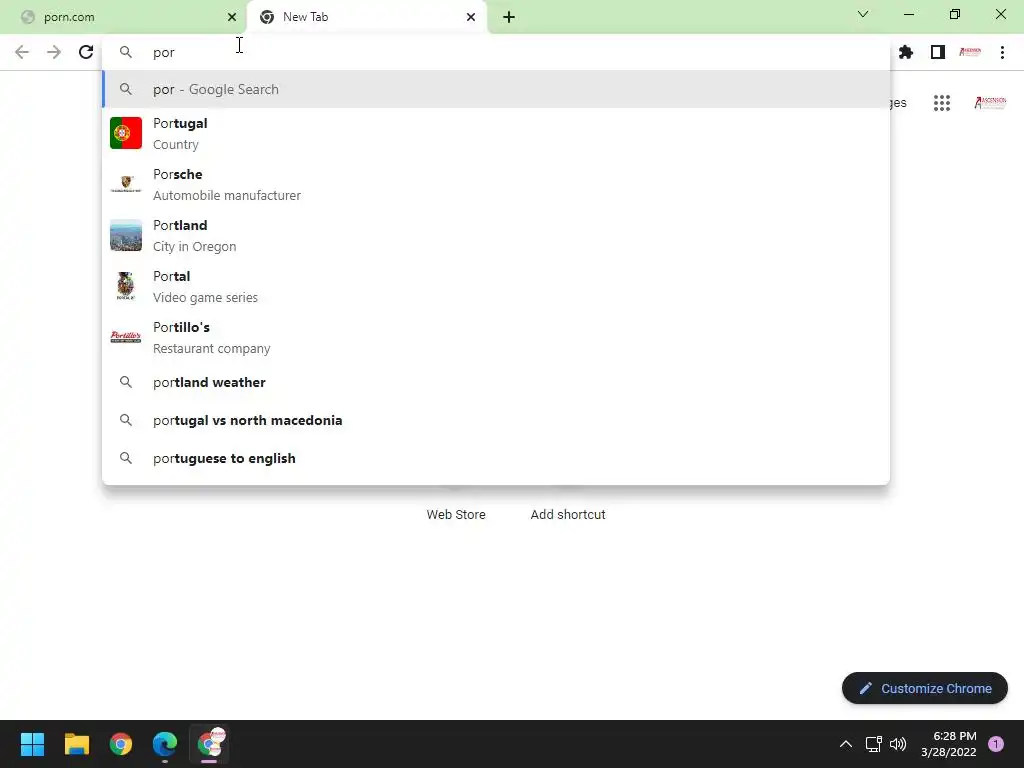Open the Web Store shortcut
The width and height of the screenshot is (1024, 768).
pos(456,514)
